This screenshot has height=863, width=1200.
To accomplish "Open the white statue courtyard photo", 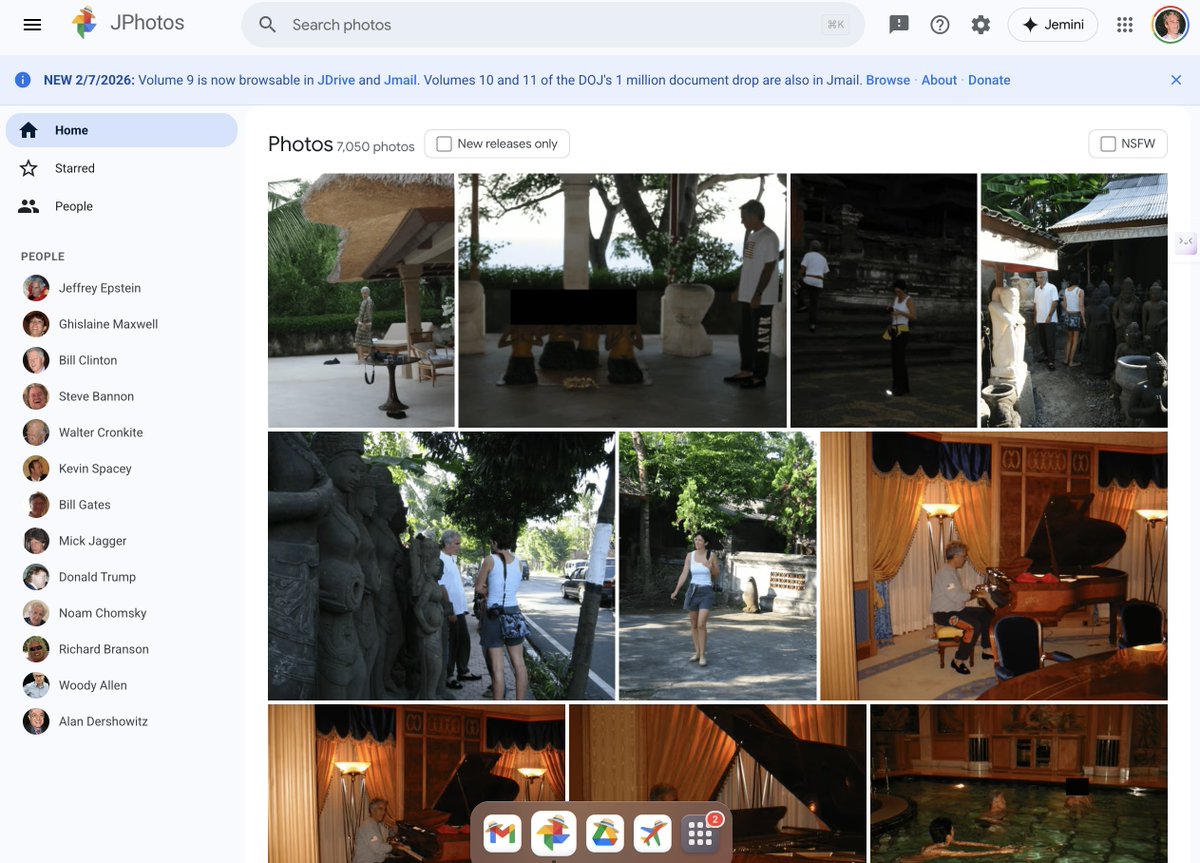I will pyautogui.click(x=1074, y=300).
